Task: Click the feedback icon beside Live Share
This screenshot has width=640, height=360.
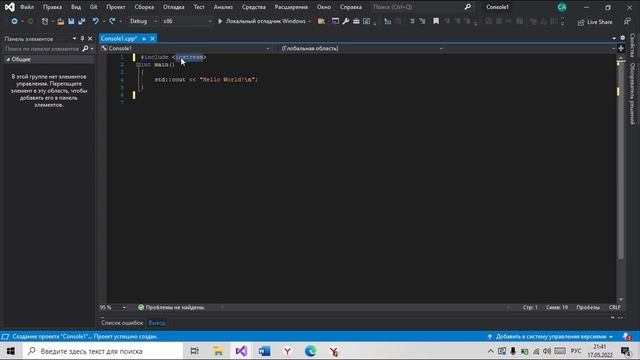Action: click(x=627, y=21)
